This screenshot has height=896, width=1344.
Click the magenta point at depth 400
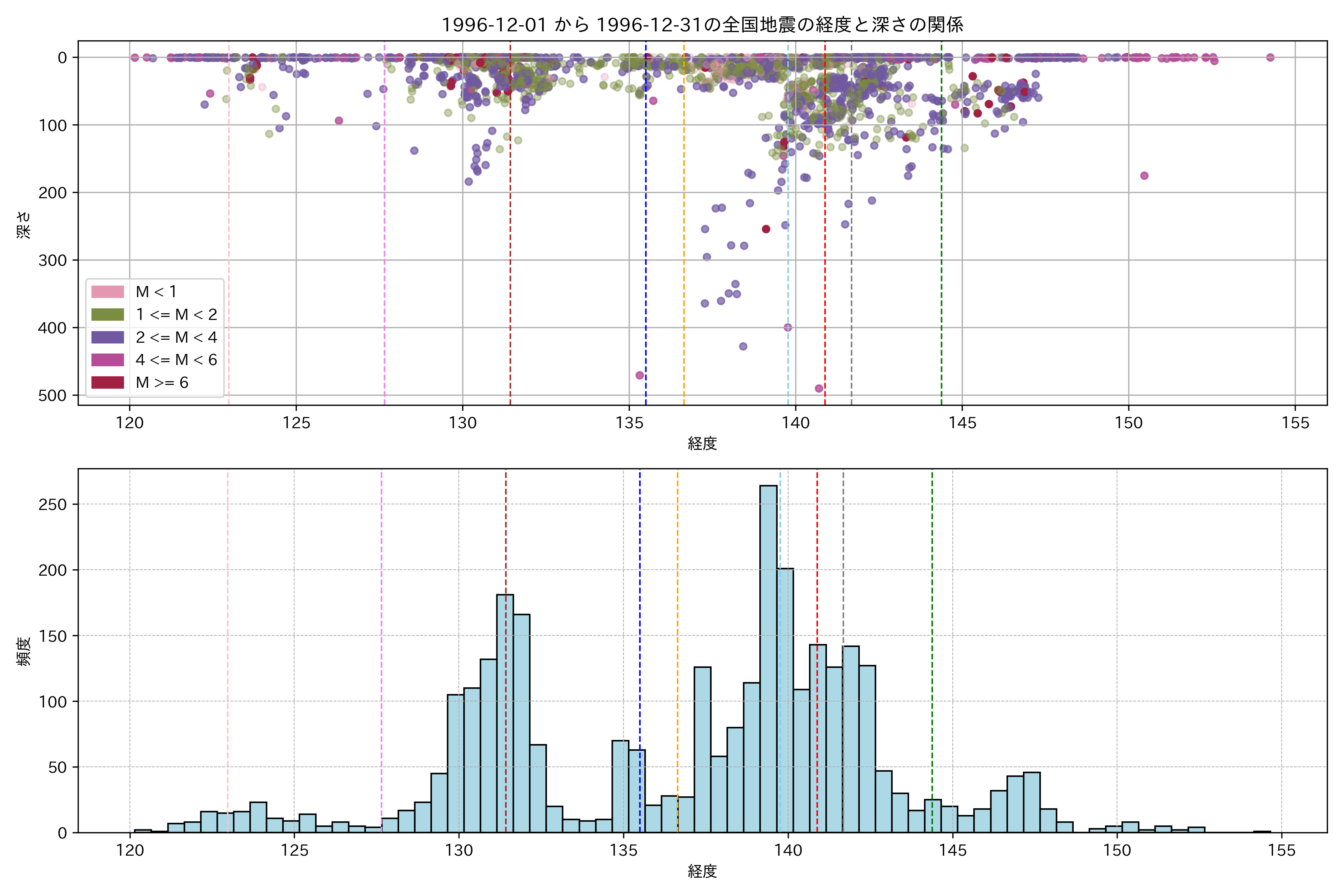(x=787, y=327)
